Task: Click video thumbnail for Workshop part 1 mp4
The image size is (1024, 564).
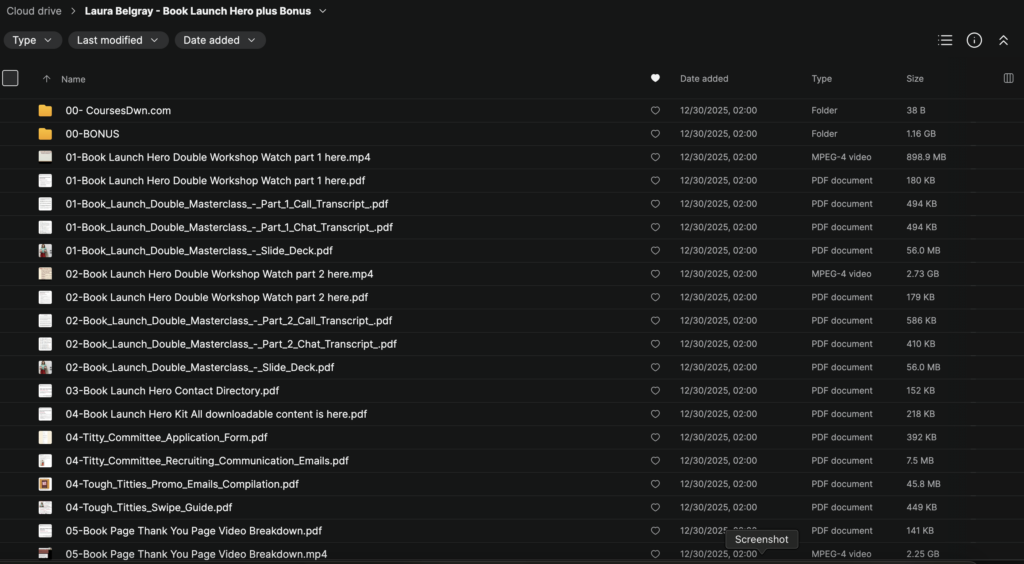Action: [x=45, y=157]
